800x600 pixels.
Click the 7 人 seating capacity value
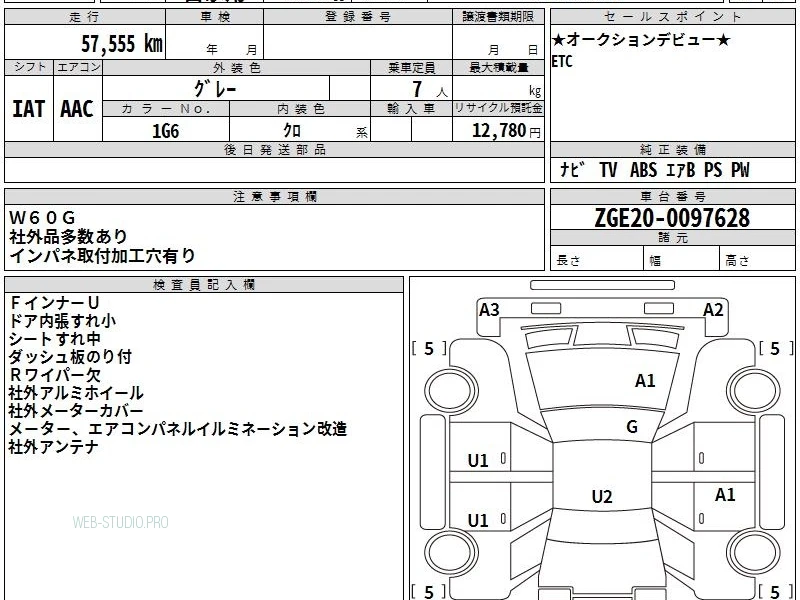pos(430,90)
